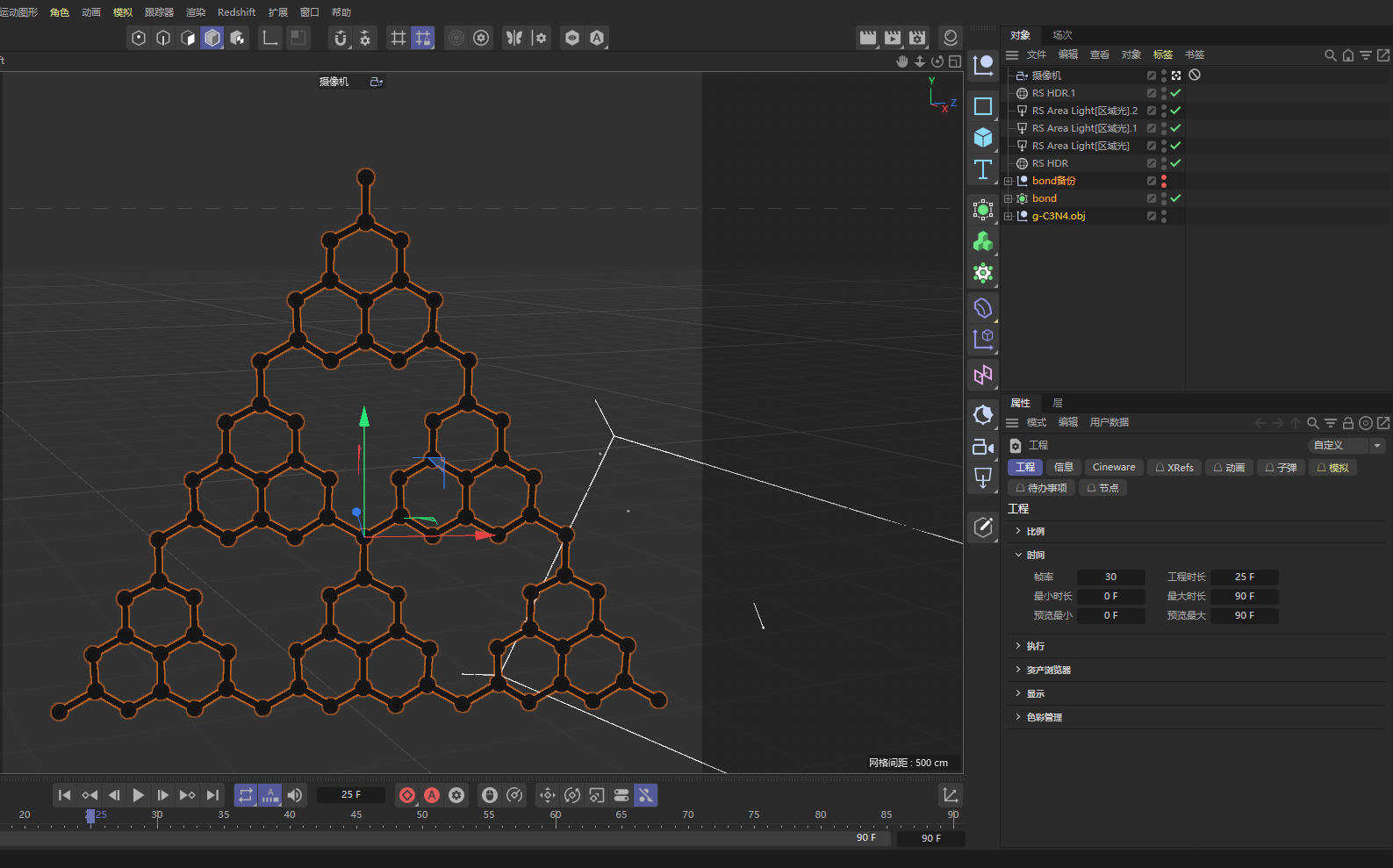Image resolution: width=1393 pixels, height=868 pixels.
Task: Select the 信息 project tab button
Action: pyautogui.click(x=1063, y=468)
